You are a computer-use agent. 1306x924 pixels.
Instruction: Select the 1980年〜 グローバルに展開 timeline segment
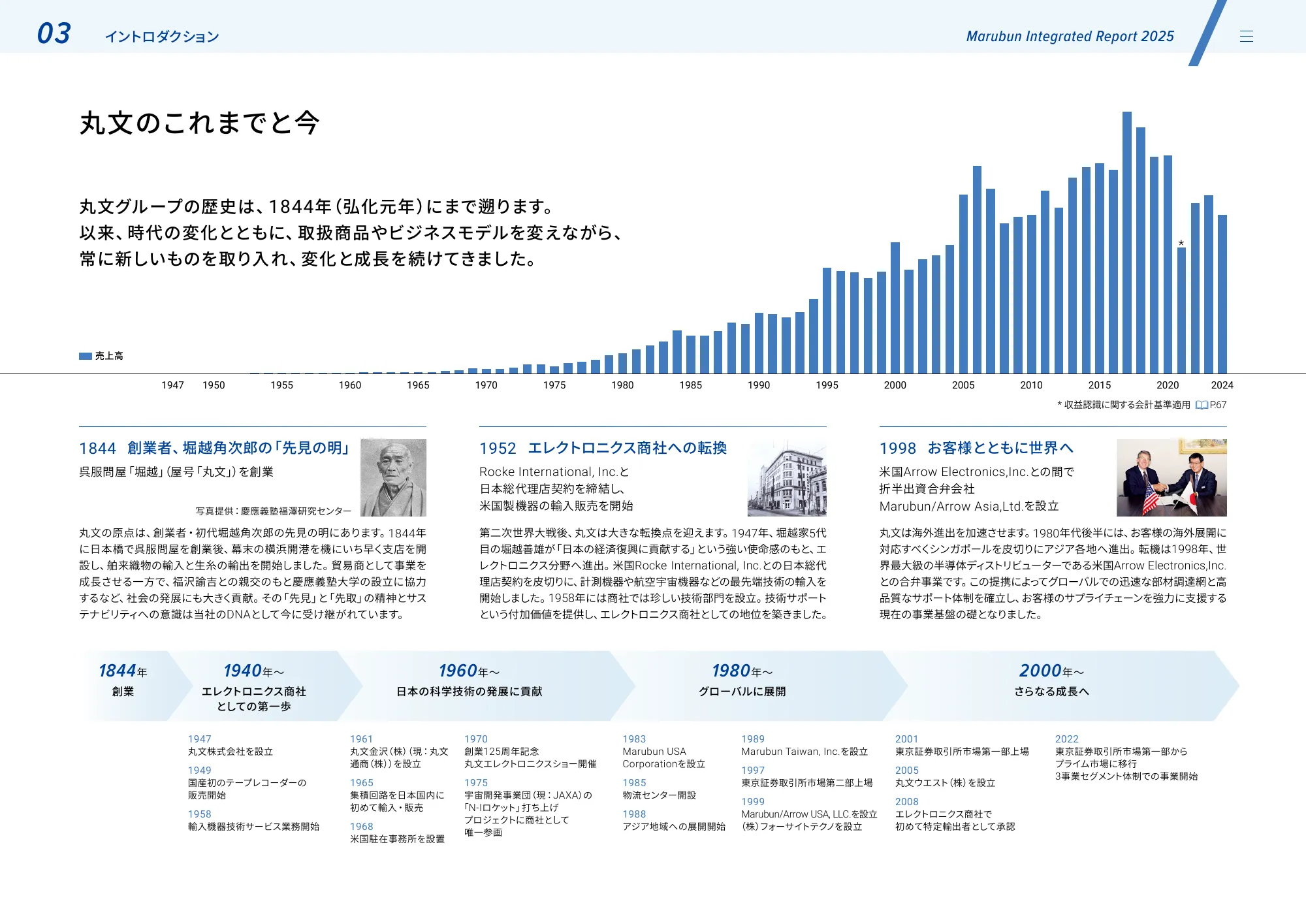pyautogui.click(x=741, y=679)
